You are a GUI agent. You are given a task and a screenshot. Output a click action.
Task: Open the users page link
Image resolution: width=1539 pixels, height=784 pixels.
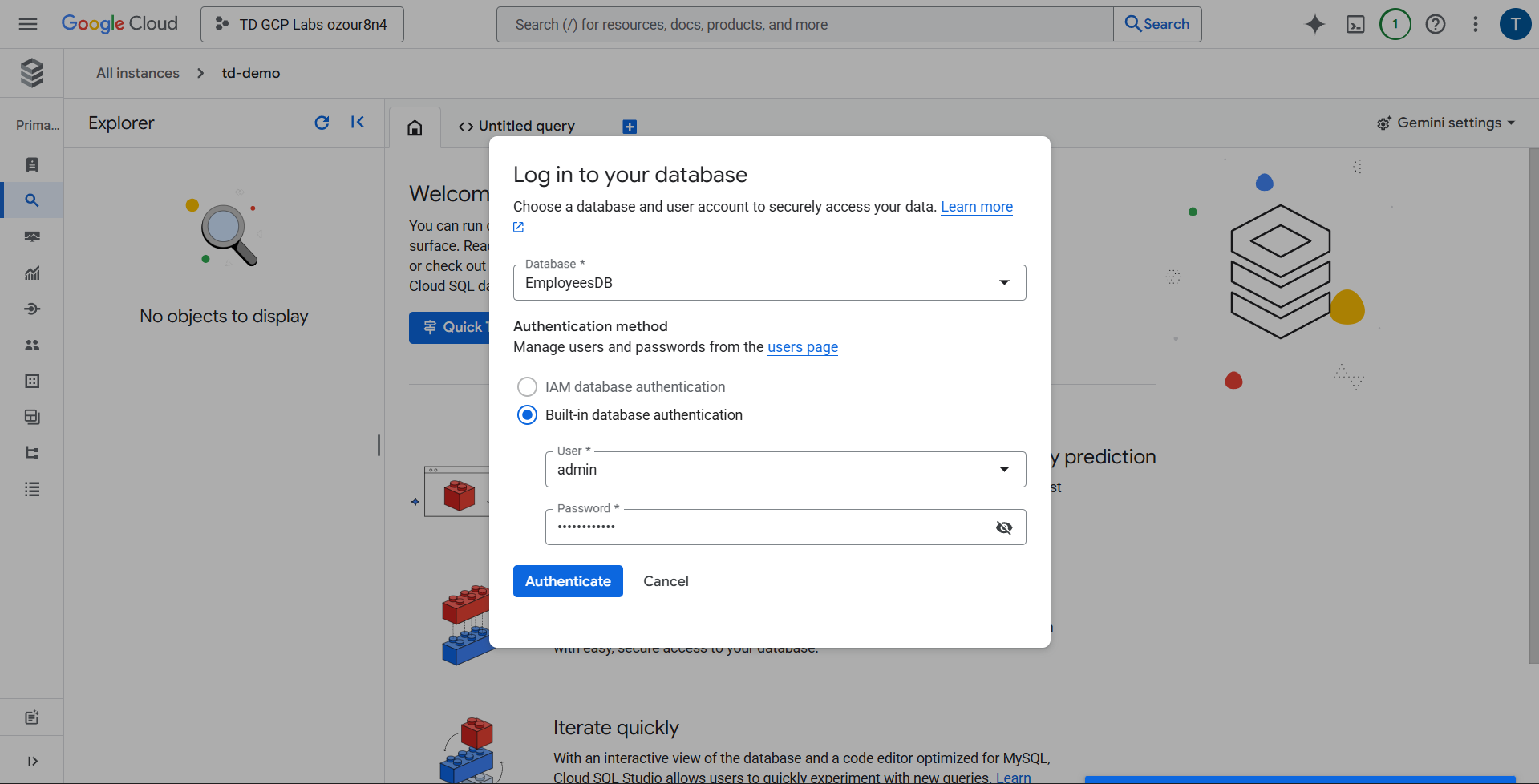coord(802,347)
